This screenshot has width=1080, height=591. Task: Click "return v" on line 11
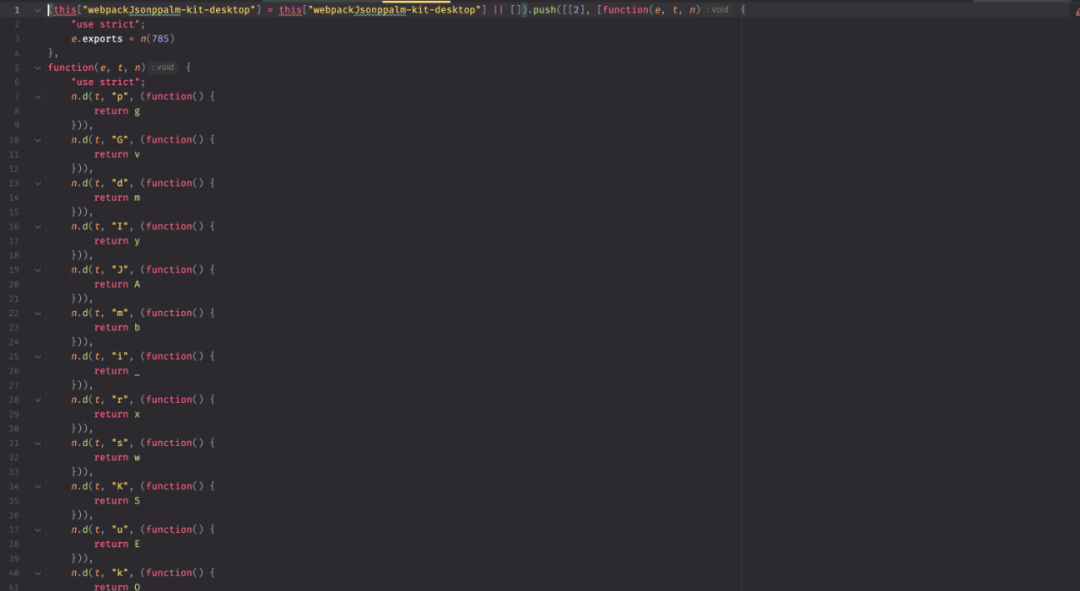click(117, 154)
